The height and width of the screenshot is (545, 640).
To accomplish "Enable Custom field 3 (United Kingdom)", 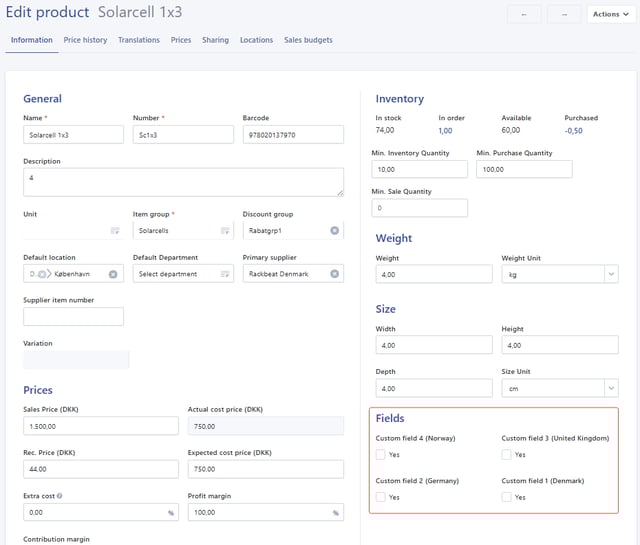I will pos(507,454).
